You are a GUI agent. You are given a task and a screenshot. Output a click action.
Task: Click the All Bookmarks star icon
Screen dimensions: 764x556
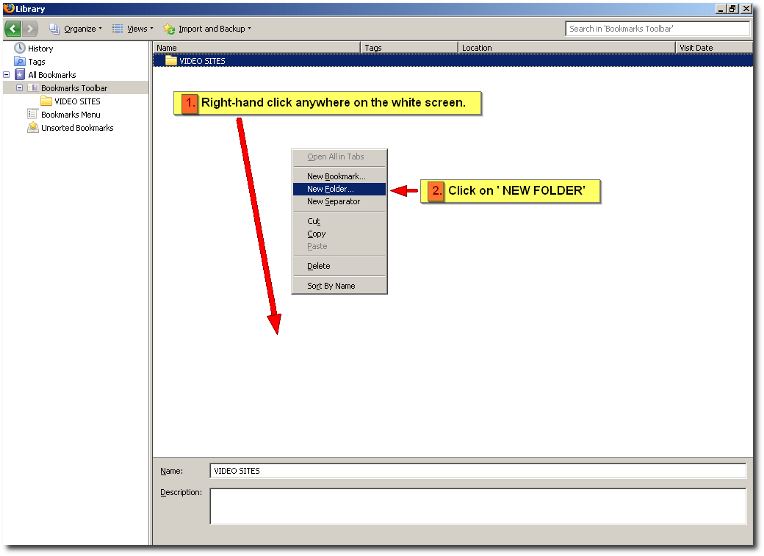pyautogui.click(x=20, y=75)
